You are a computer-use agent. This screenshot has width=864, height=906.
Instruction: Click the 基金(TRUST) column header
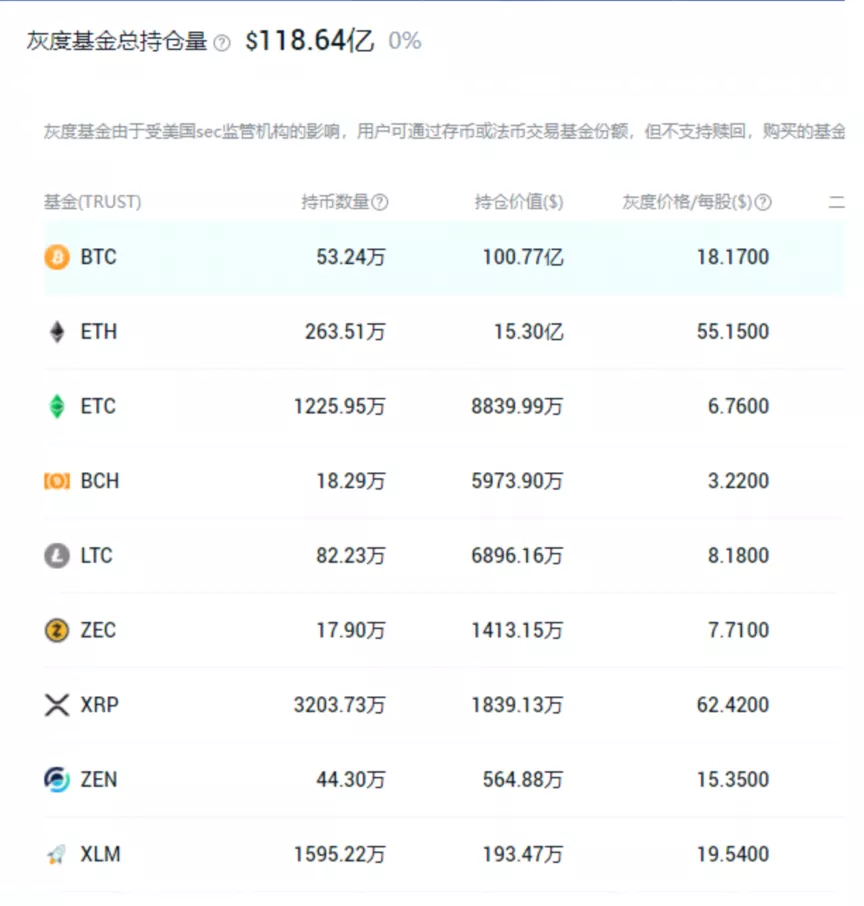tap(92, 202)
